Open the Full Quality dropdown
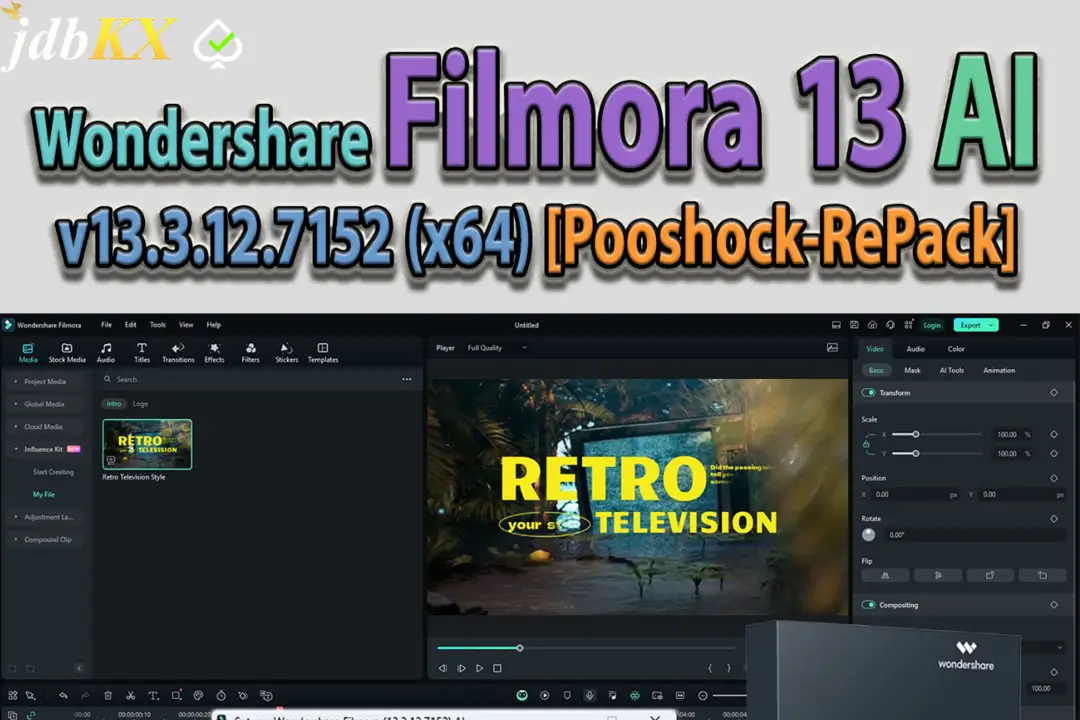Viewport: 1080px width, 720px height. pyautogui.click(x=497, y=348)
